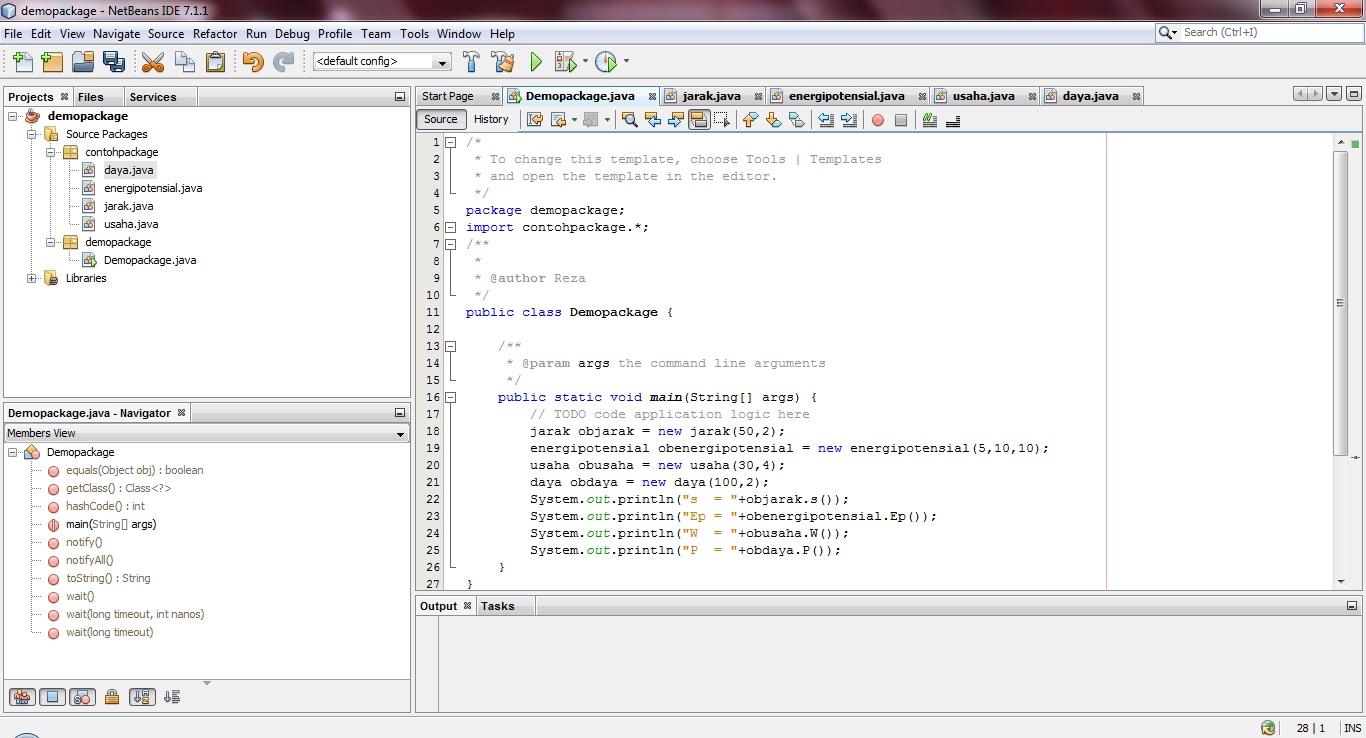The height and width of the screenshot is (738, 1366).
Task: Click the Source button in the editor
Action: (440, 119)
